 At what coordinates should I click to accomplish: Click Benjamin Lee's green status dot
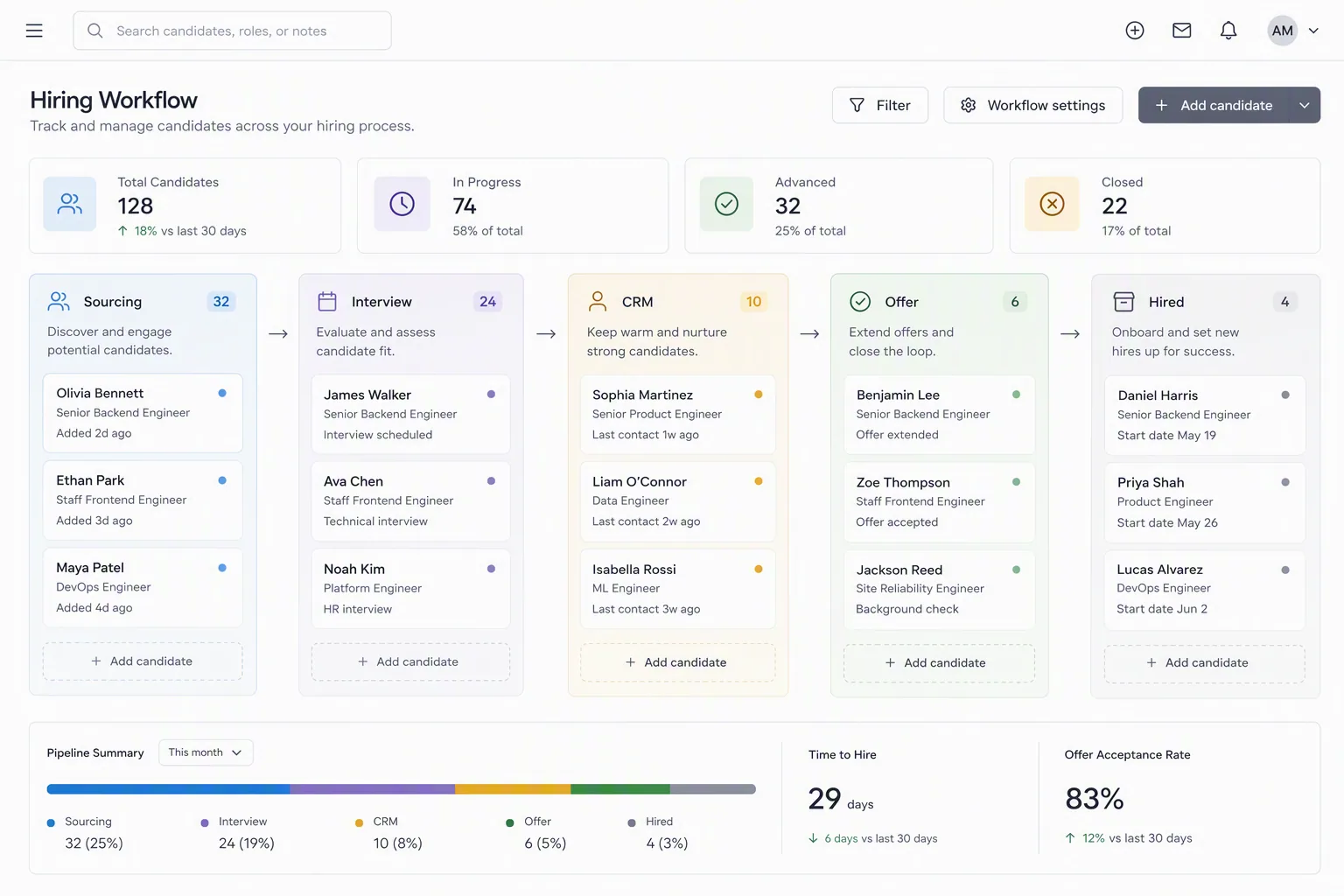[x=1016, y=395]
